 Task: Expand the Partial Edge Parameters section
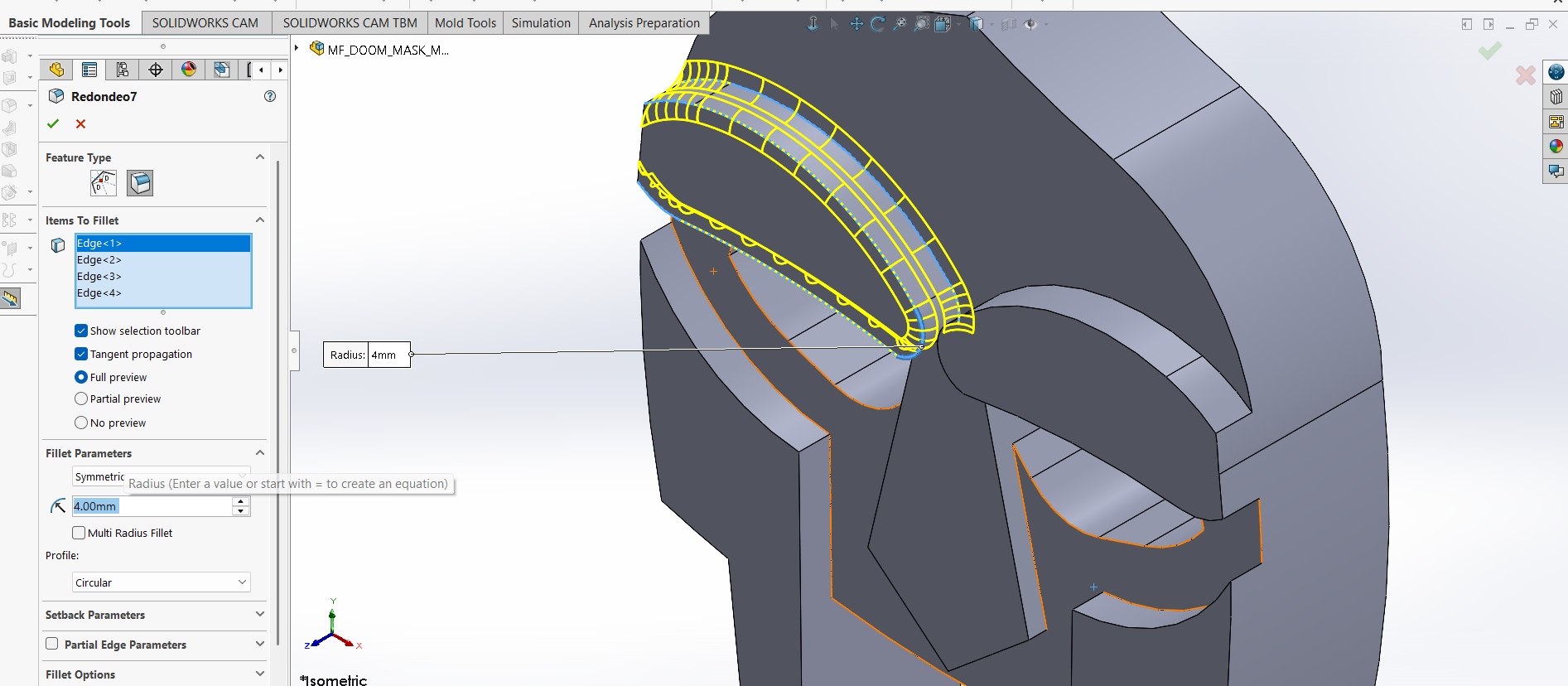(x=260, y=644)
